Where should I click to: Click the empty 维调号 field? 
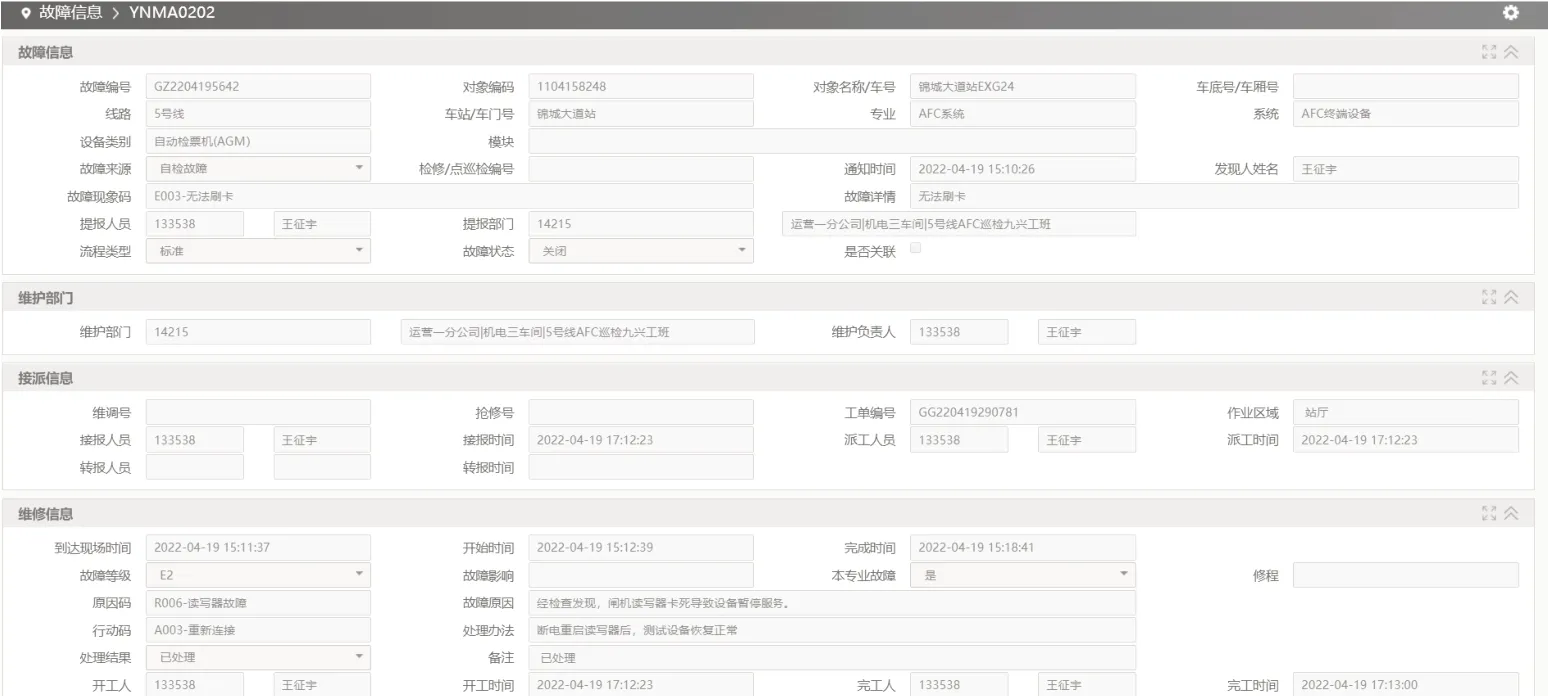[x=258, y=412]
